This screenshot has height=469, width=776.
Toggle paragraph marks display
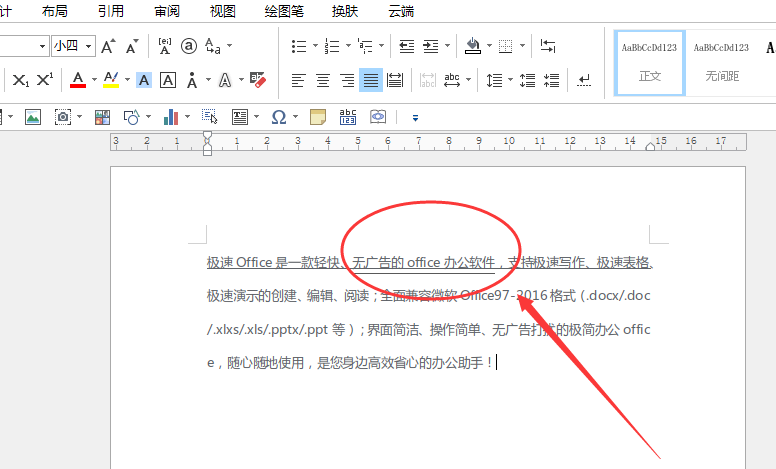click(x=584, y=80)
